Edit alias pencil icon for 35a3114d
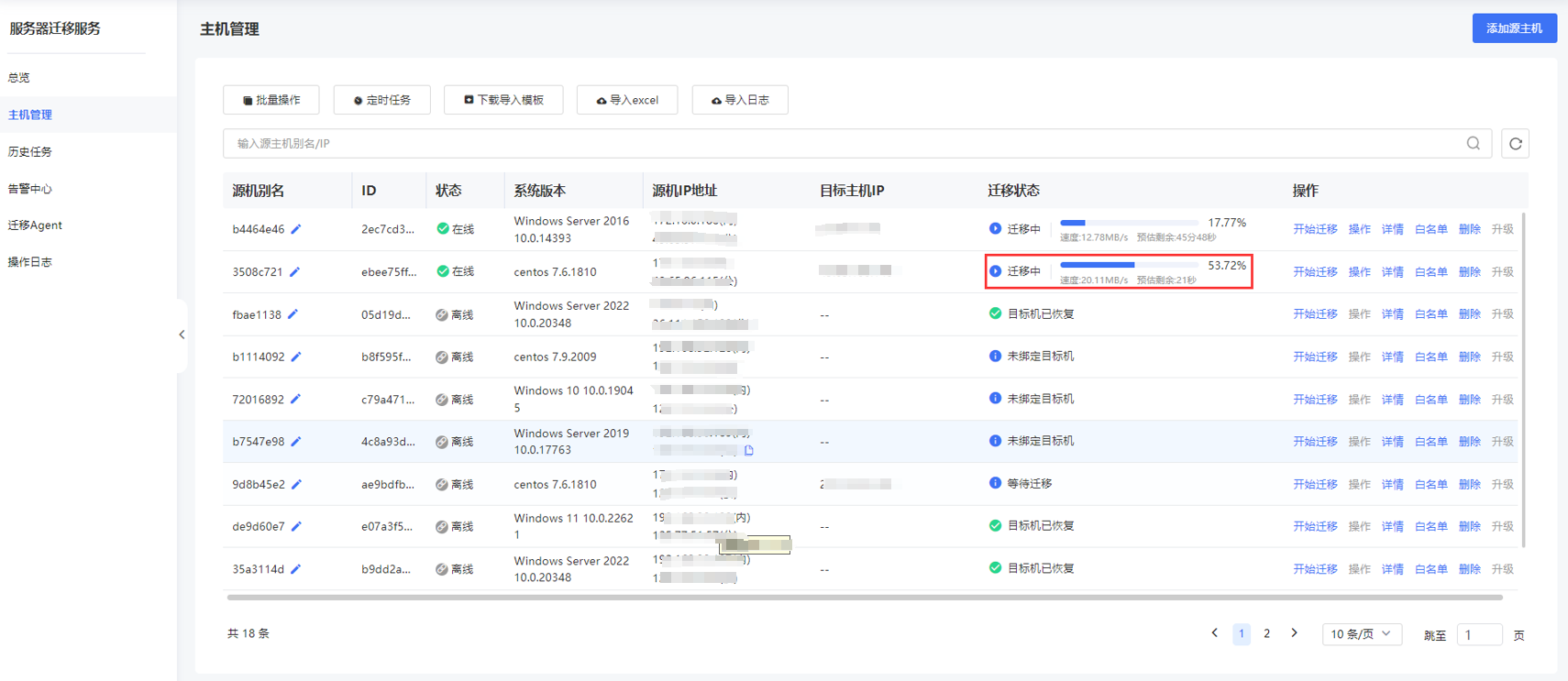The height and width of the screenshot is (681, 1568). coord(295,569)
